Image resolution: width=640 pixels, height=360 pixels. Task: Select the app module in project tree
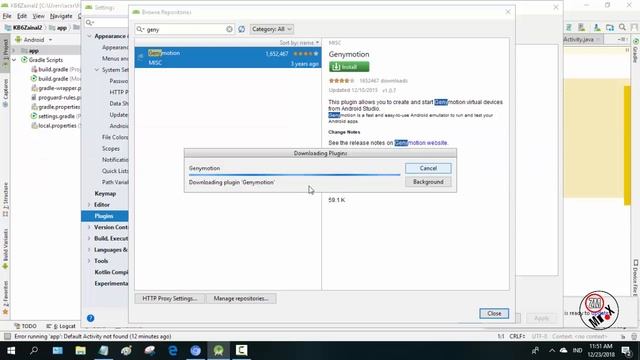click(x=34, y=51)
